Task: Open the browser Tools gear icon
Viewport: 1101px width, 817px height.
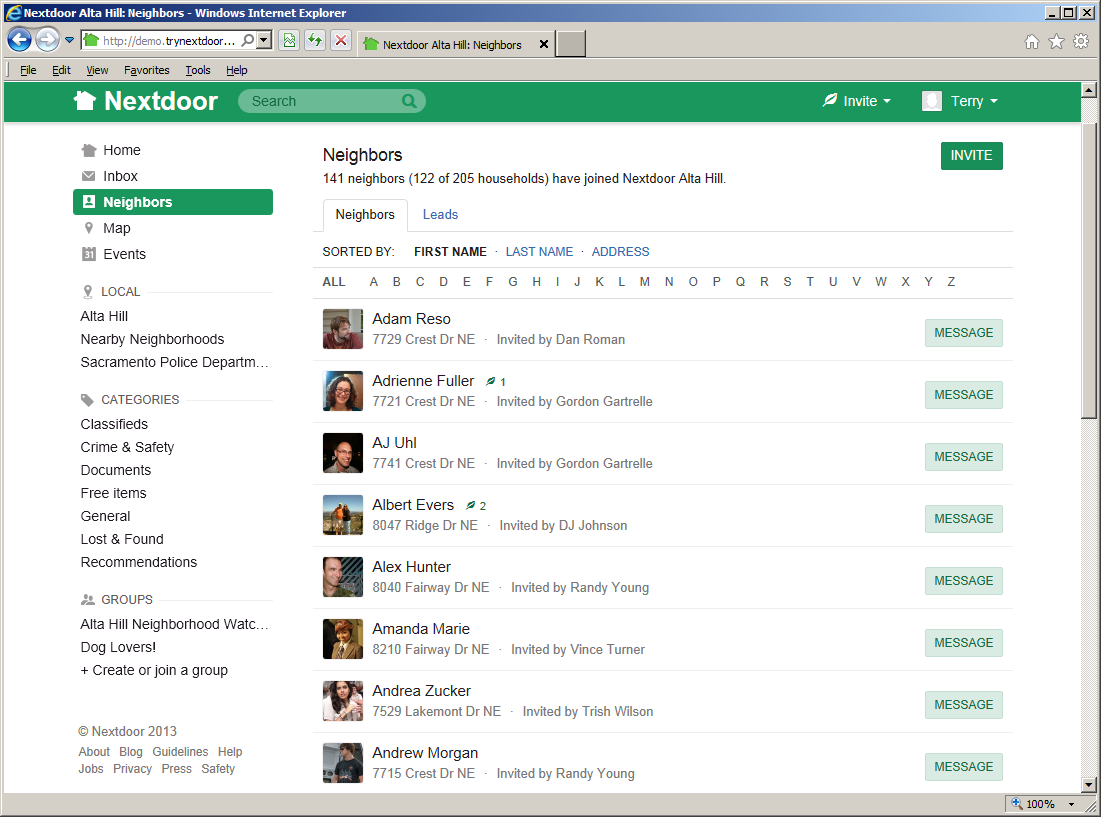Action: click(x=1081, y=41)
